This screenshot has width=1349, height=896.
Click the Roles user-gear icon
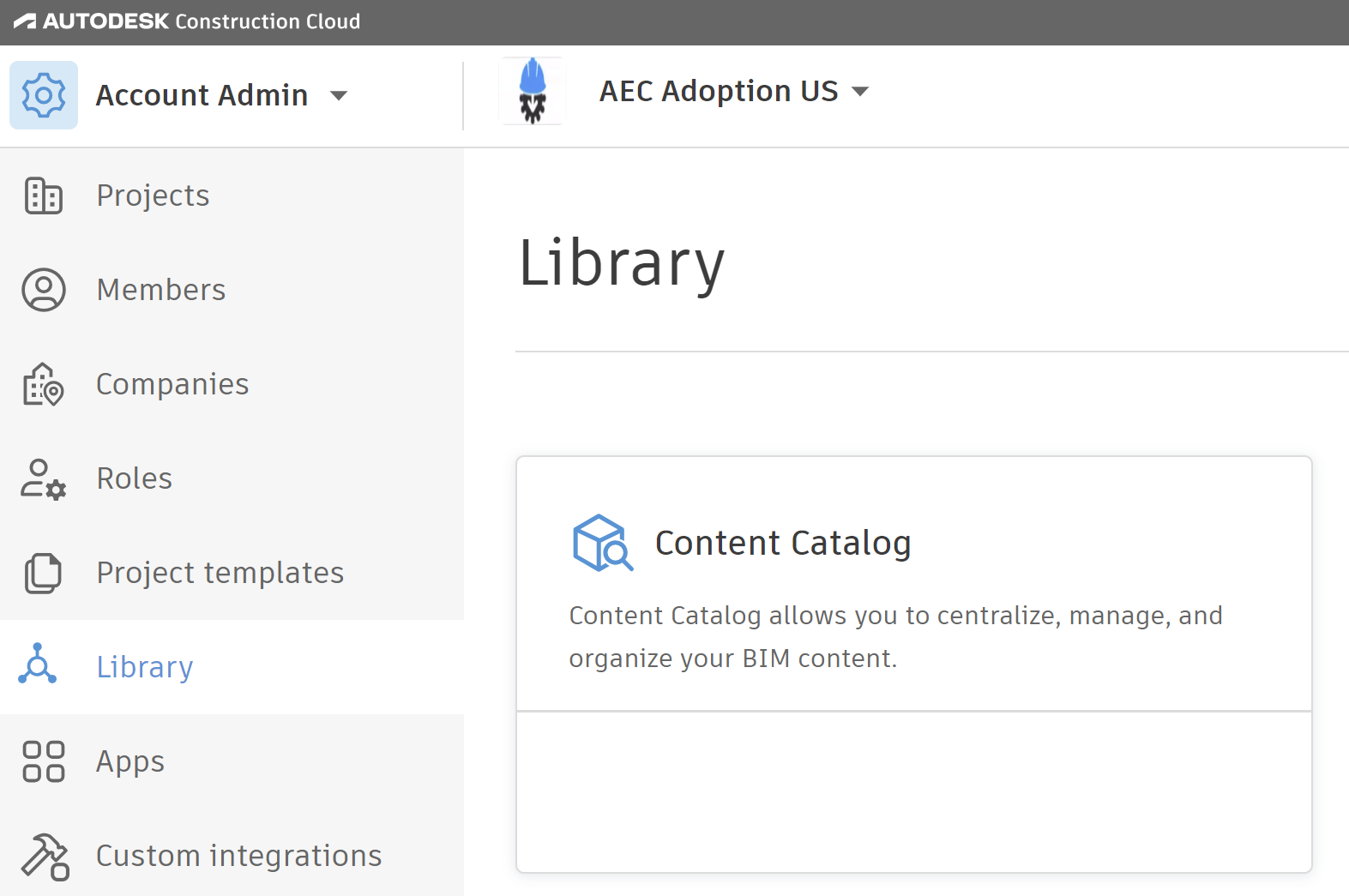point(43,478)
